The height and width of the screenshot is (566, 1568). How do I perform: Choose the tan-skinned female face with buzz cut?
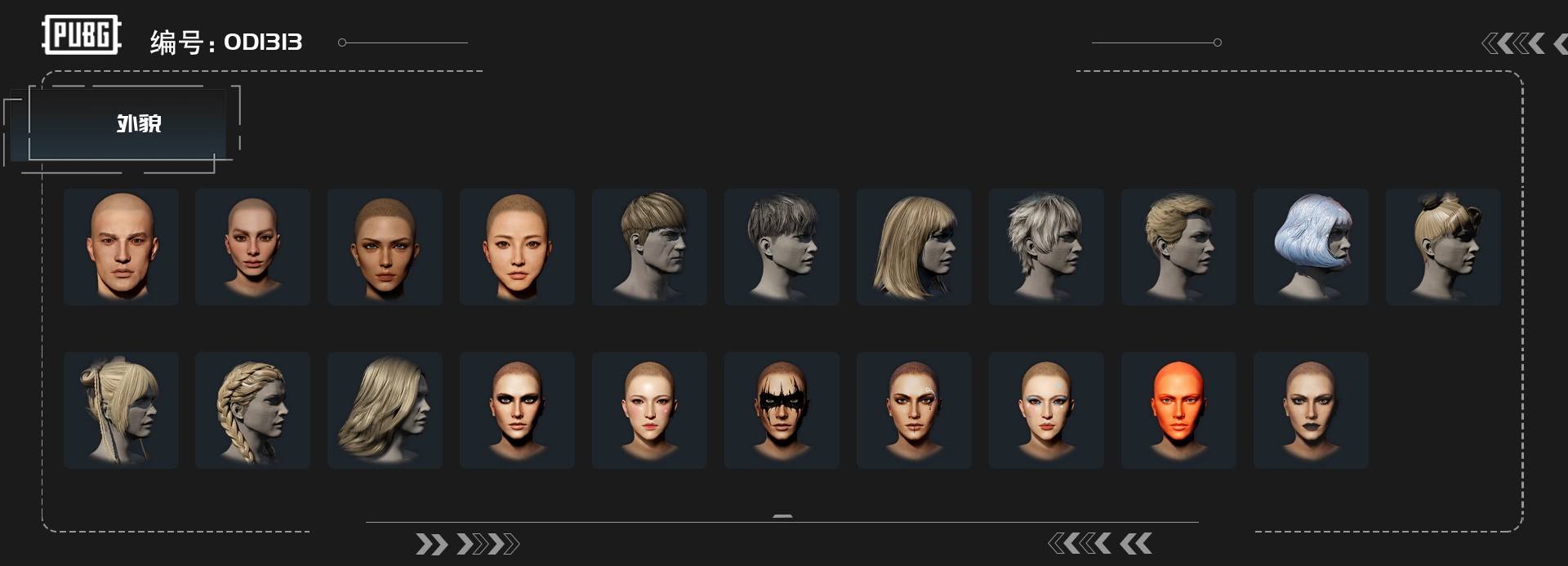[385, 247]
